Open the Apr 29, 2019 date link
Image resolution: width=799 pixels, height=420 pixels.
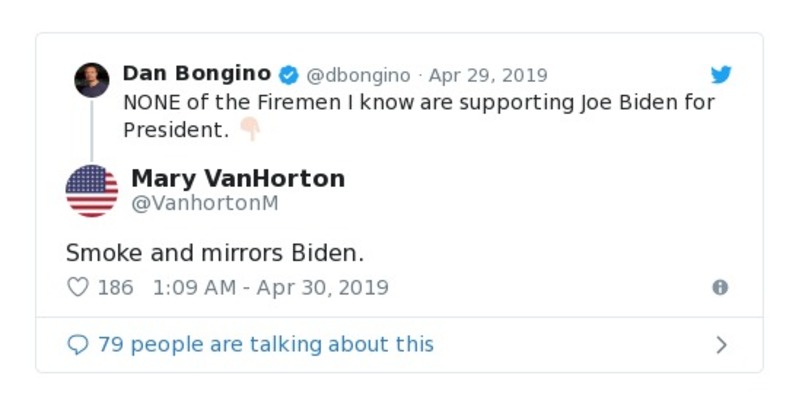[488, 76]
